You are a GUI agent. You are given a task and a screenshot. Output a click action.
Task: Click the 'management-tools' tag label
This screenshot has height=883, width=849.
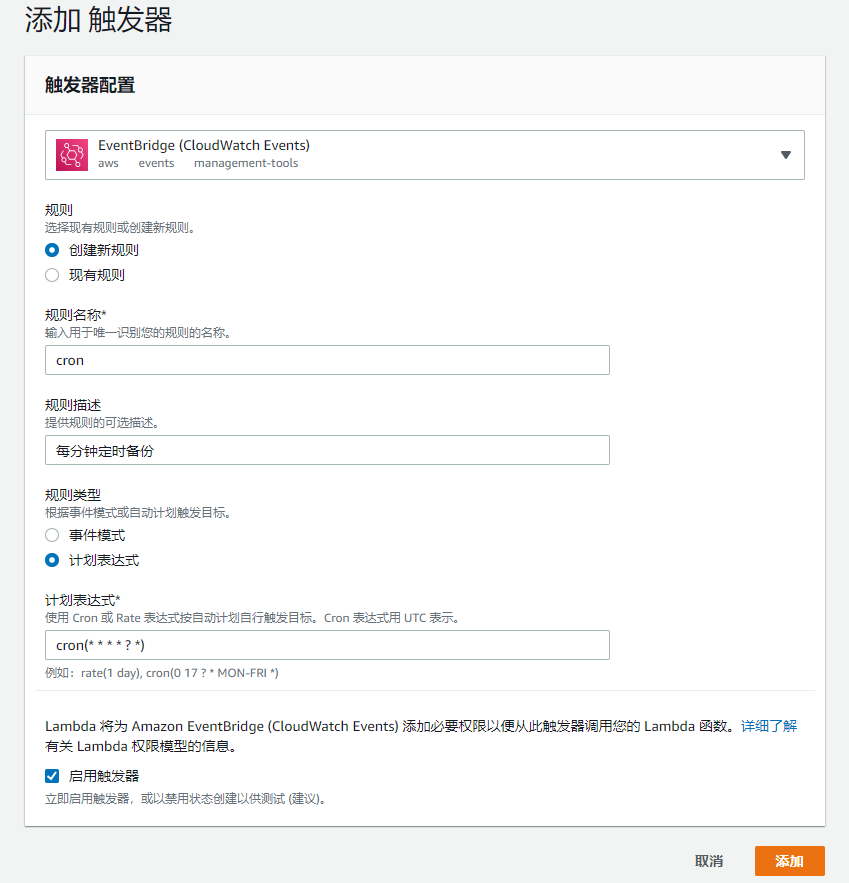pyautogui.click(x=246, y=163)
